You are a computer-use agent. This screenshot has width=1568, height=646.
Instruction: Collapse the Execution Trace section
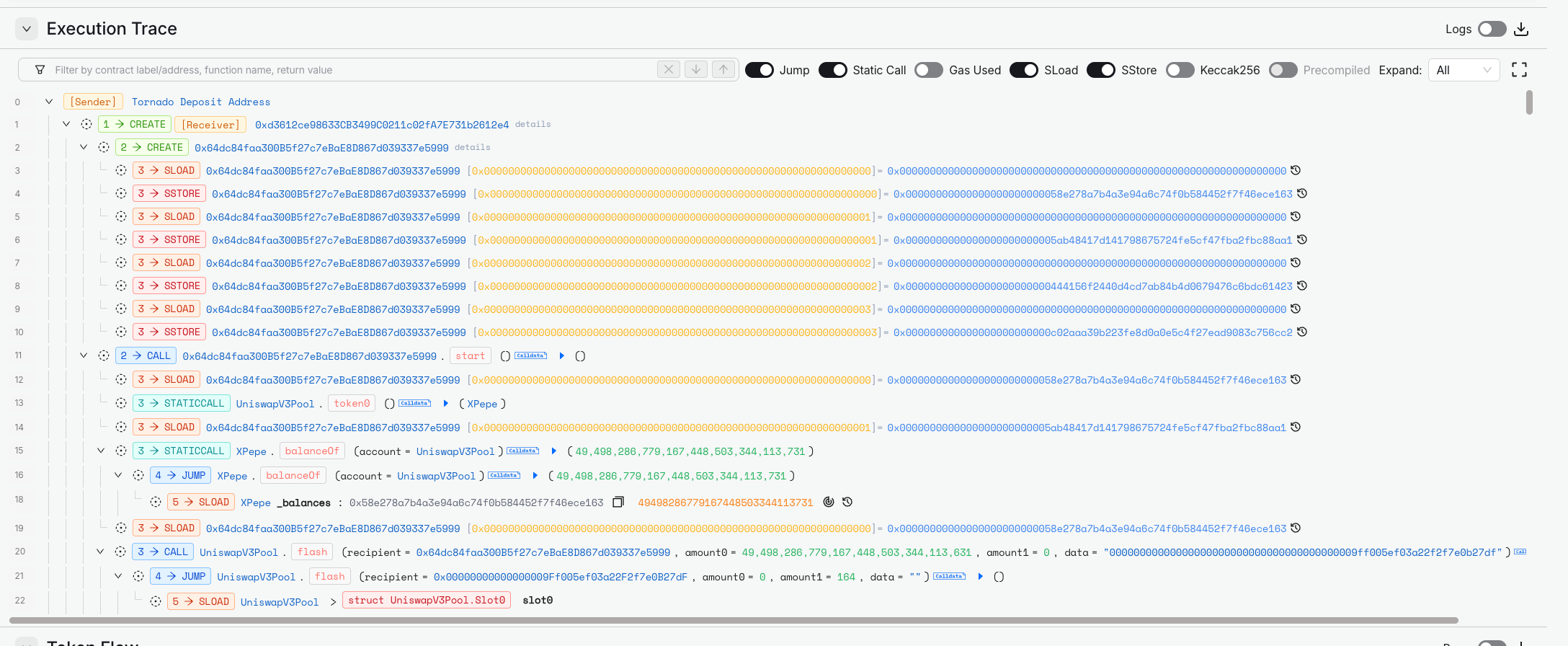click(x=27, y=29)
